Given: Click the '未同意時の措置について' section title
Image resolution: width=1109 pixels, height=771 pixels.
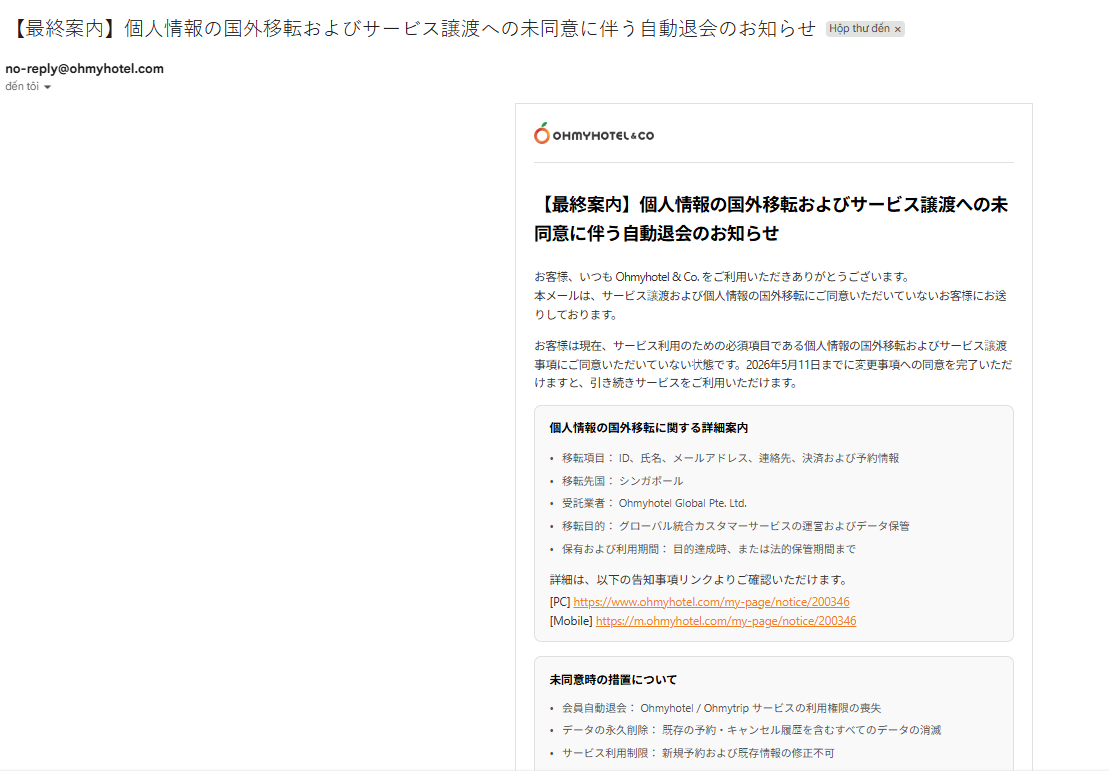Looking at the screenshot, I should (x=613, y=680).
